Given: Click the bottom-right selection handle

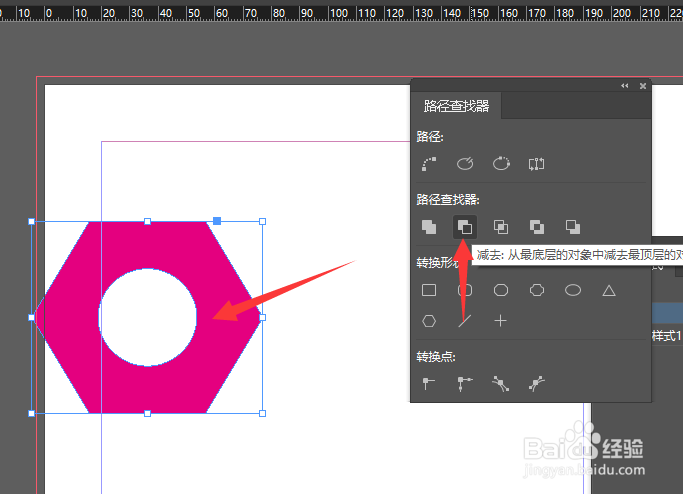Looking at the screenshot, I should point(262,413).
